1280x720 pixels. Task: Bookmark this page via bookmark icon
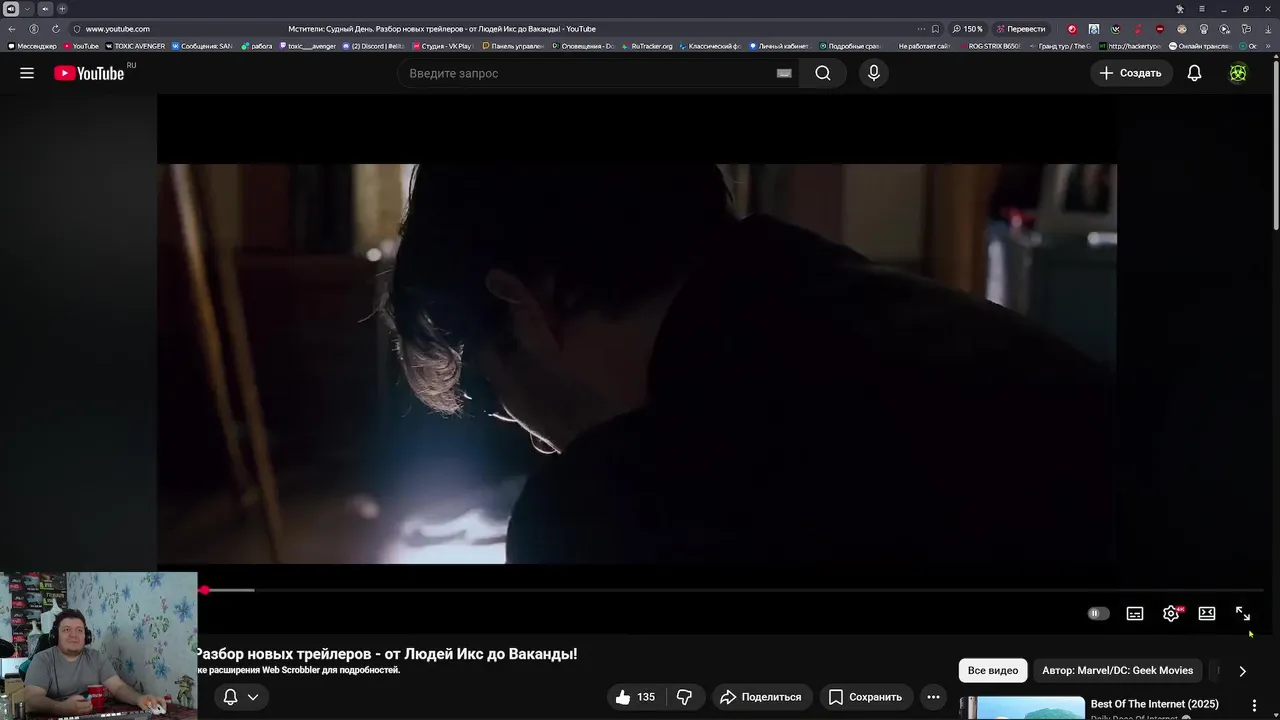click(935, 29)
